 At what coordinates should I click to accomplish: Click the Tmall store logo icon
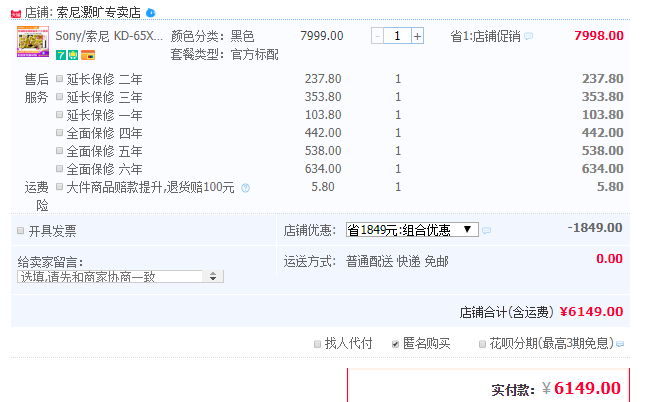(x=16, y=14)
